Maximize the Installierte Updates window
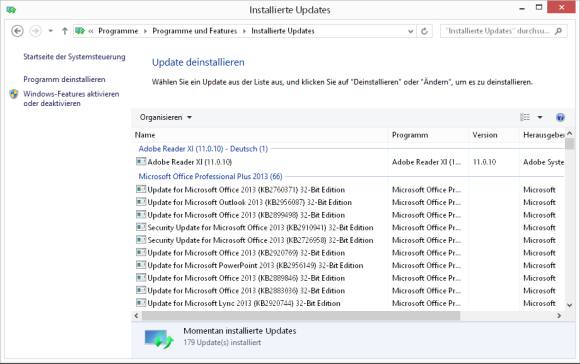 pos(539,7)
